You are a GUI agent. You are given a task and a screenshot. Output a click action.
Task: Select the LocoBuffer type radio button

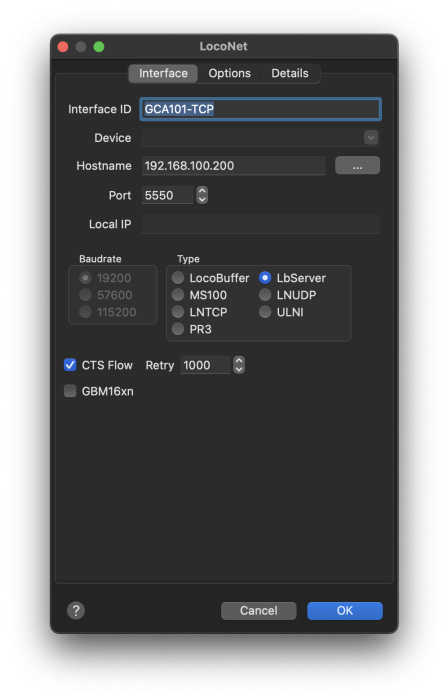pos(178,278)
